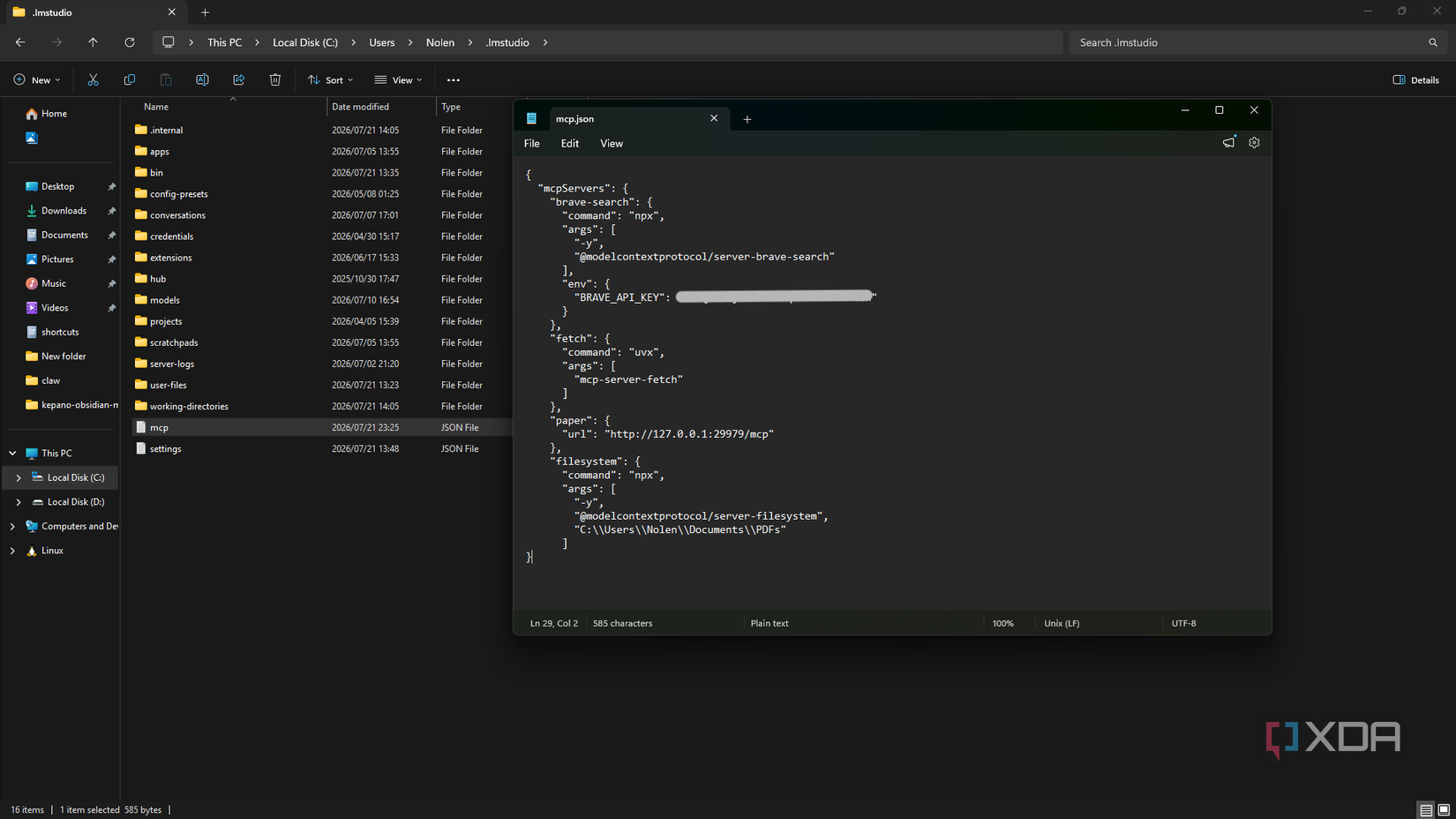Screen dimensions: 1456x819
Task: Open the claw folder in sidebar
Action: pos(51,381)
